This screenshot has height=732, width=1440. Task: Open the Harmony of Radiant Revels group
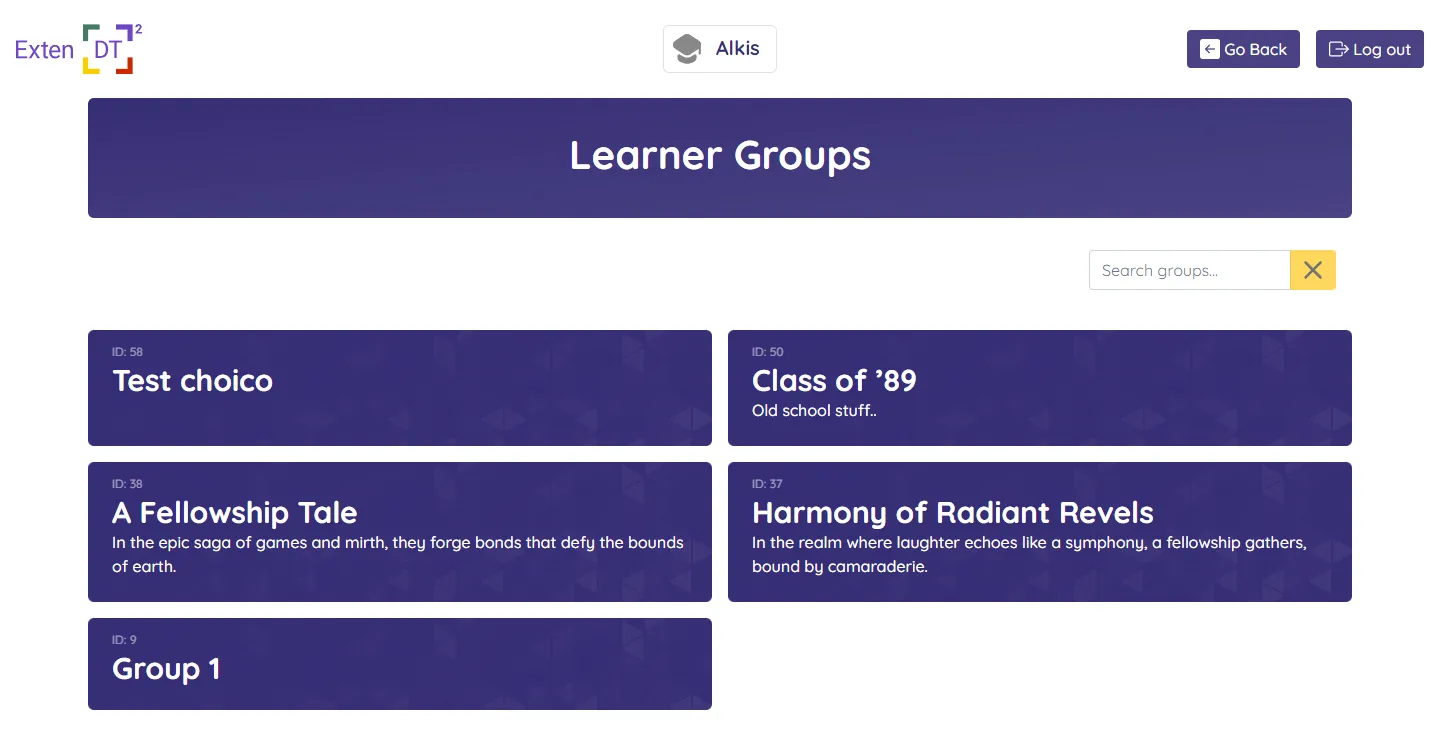[1040, 531]
